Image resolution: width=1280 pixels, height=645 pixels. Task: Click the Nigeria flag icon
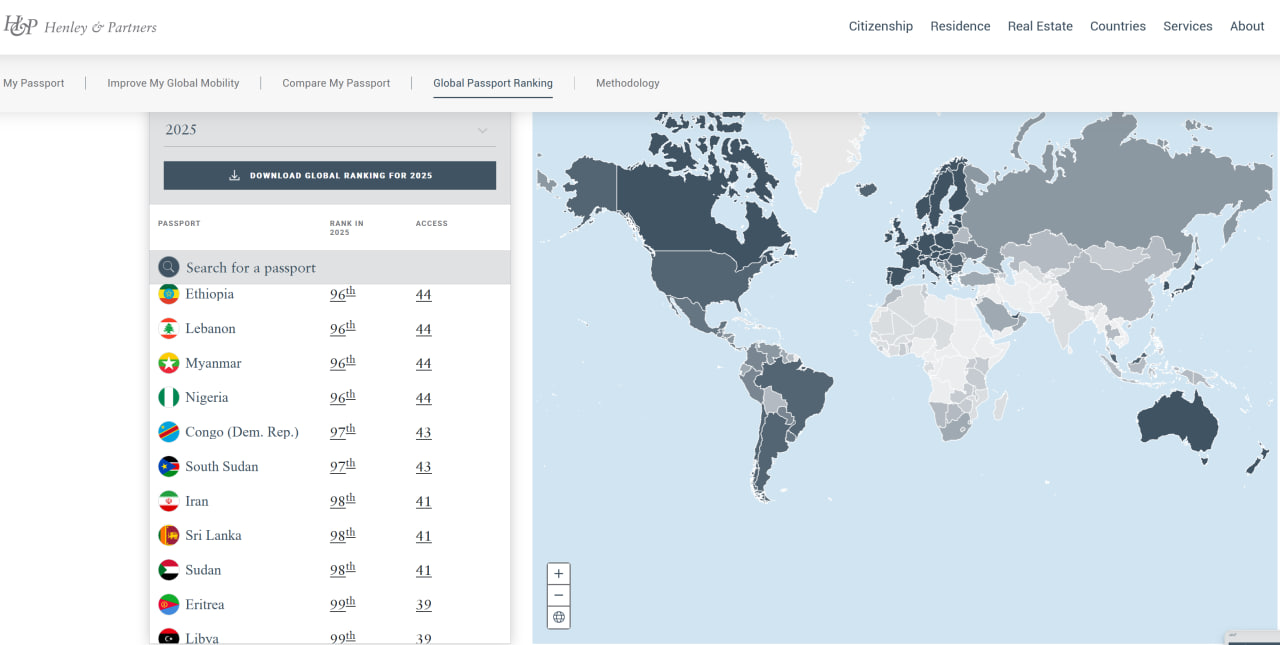tap(169, 398)
